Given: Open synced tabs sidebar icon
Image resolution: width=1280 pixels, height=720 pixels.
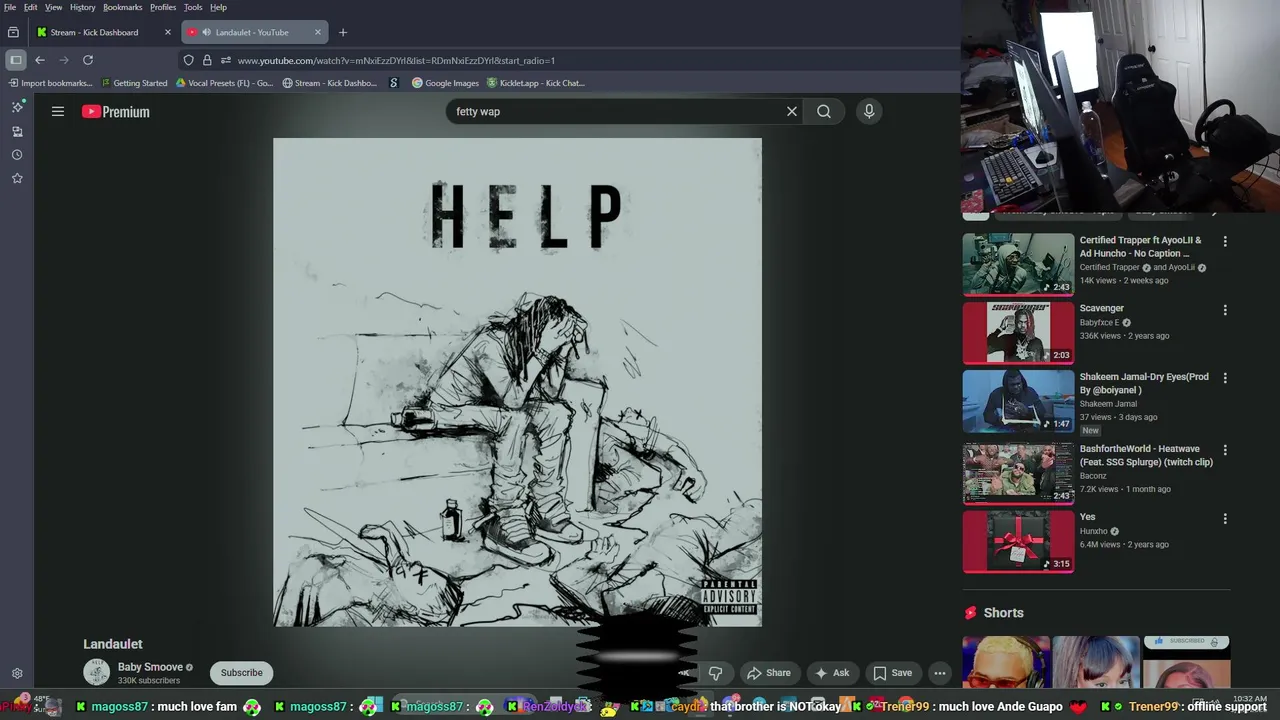Looking at the screenshot, I should [17, 131].
